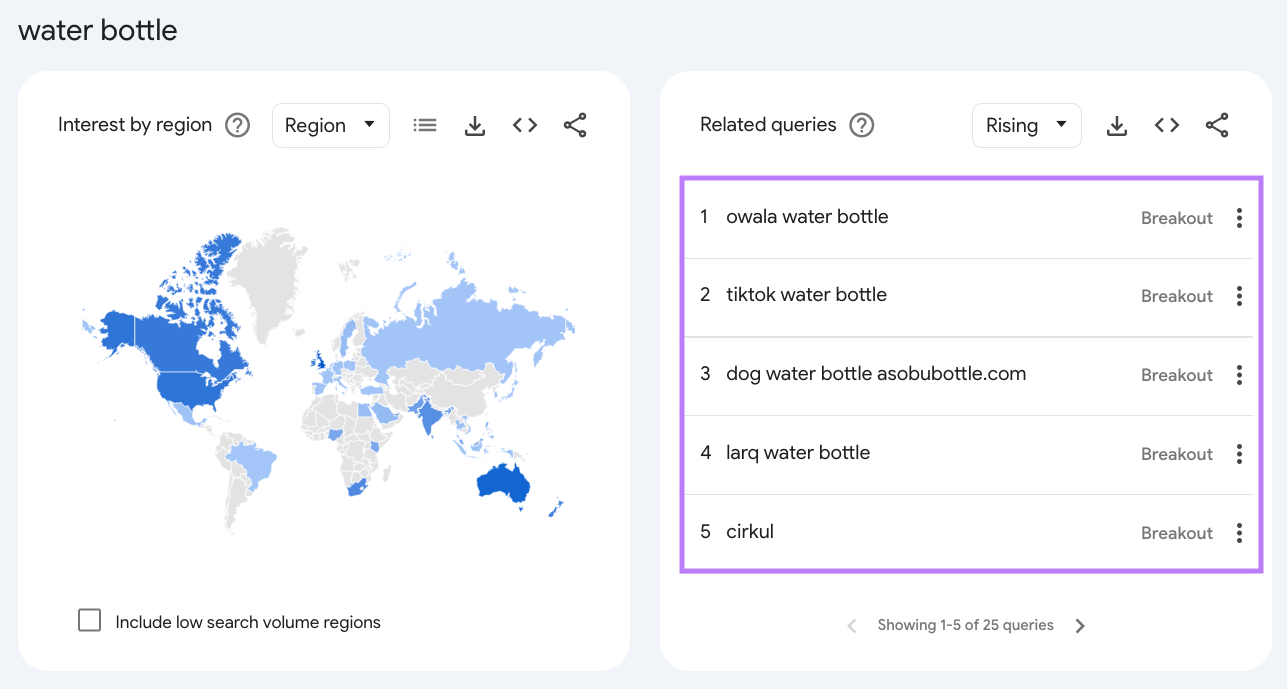
Task: Open options menu for larq water bottle query
Action: [1239, 453]
